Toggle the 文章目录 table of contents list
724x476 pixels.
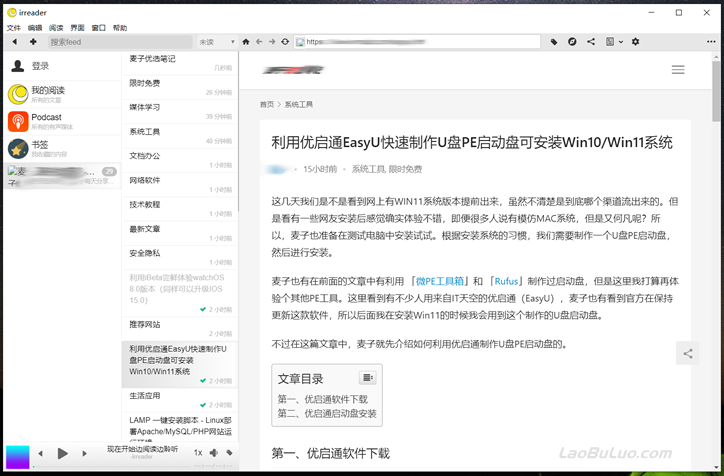(x=368, y=378)
